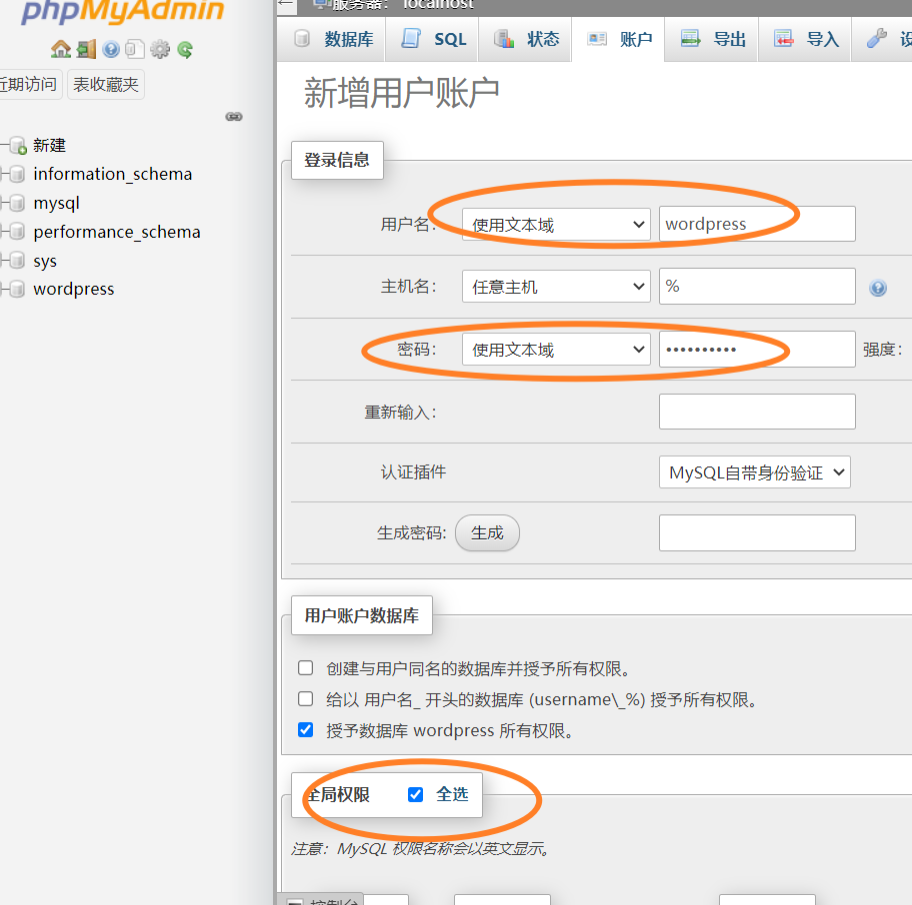The height and width of the screenshot is (905, 912).
Task: Open the wordpress database link in sidebar
Action: pos(74,289)
